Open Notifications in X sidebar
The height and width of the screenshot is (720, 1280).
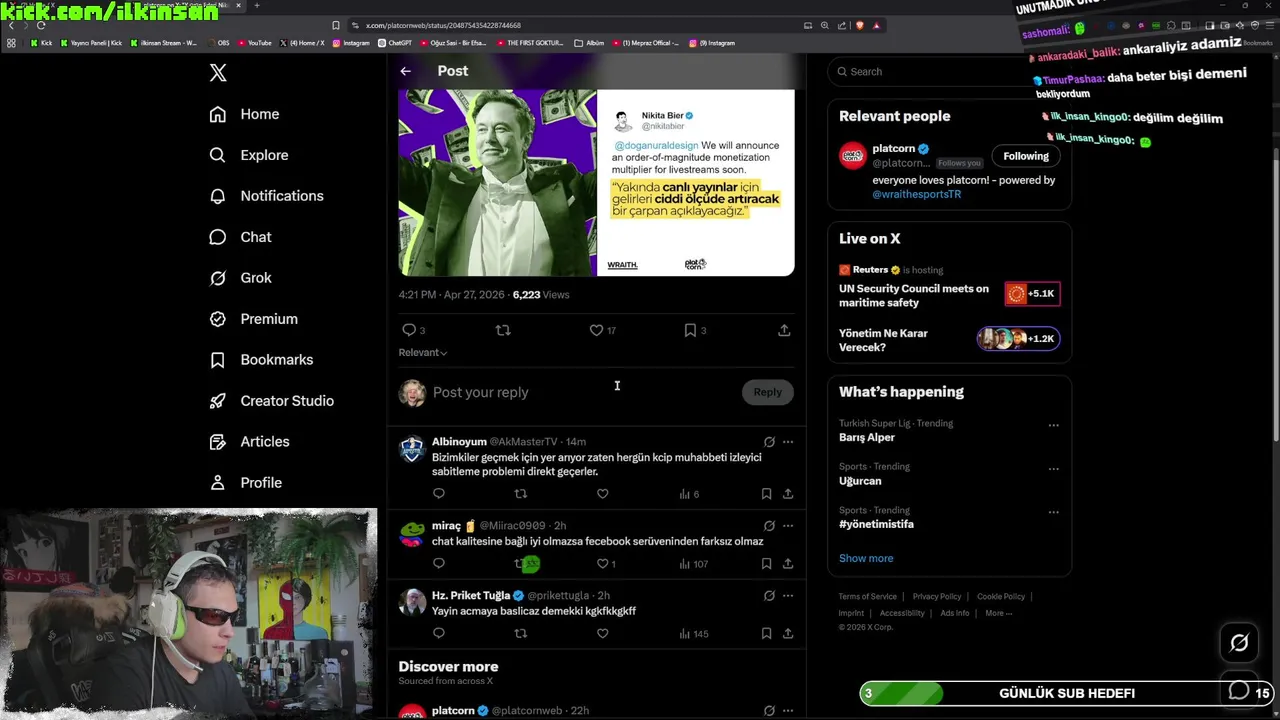pos(266,196)
